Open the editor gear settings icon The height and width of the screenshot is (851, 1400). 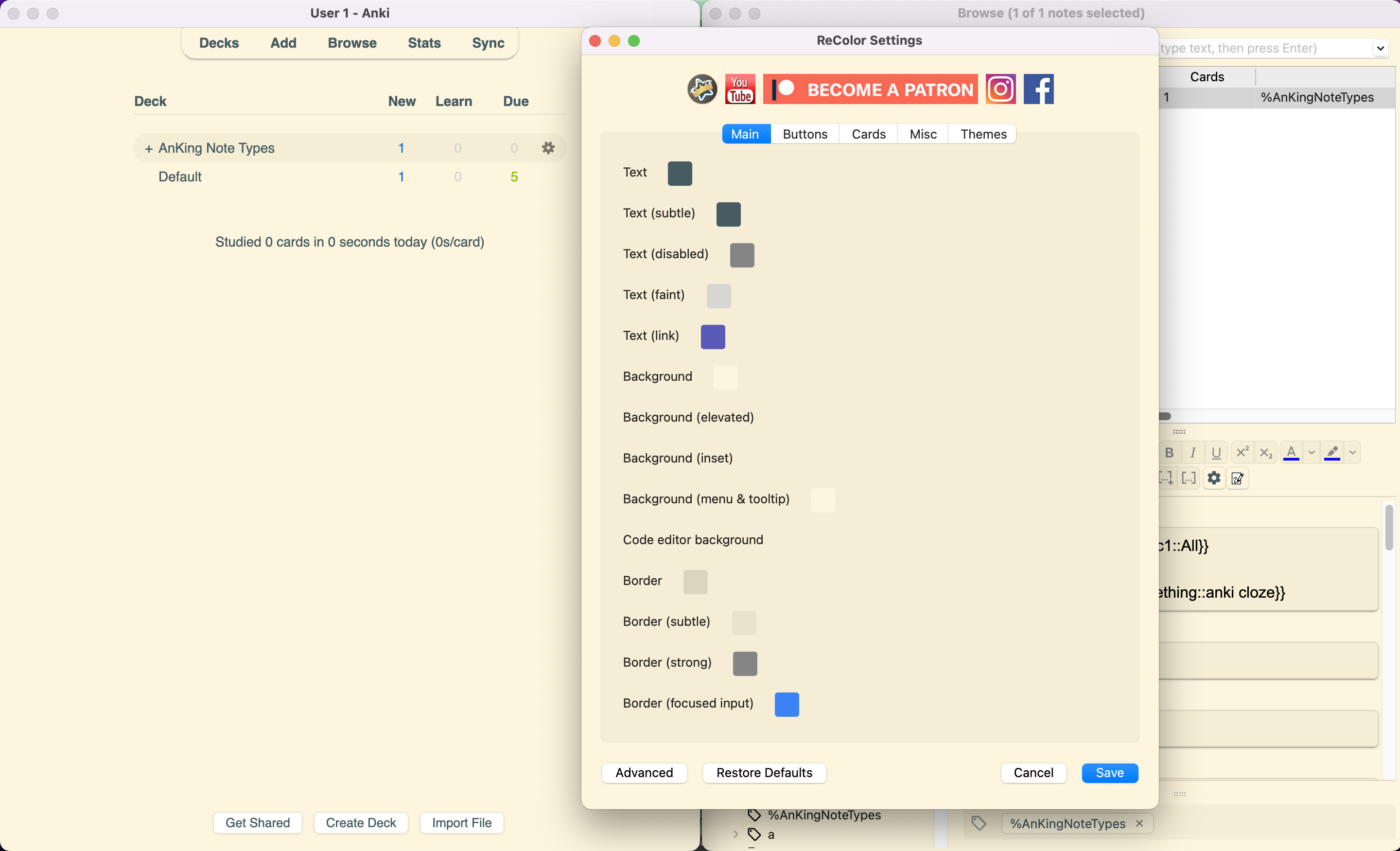pyautogui.click(x=1214, y=478)
